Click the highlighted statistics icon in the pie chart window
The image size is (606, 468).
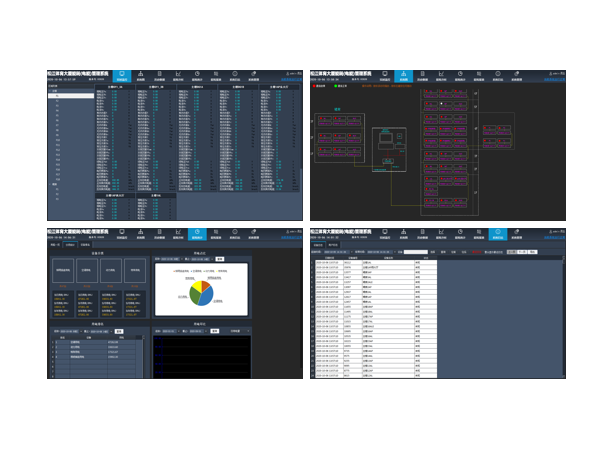point(196,233)
